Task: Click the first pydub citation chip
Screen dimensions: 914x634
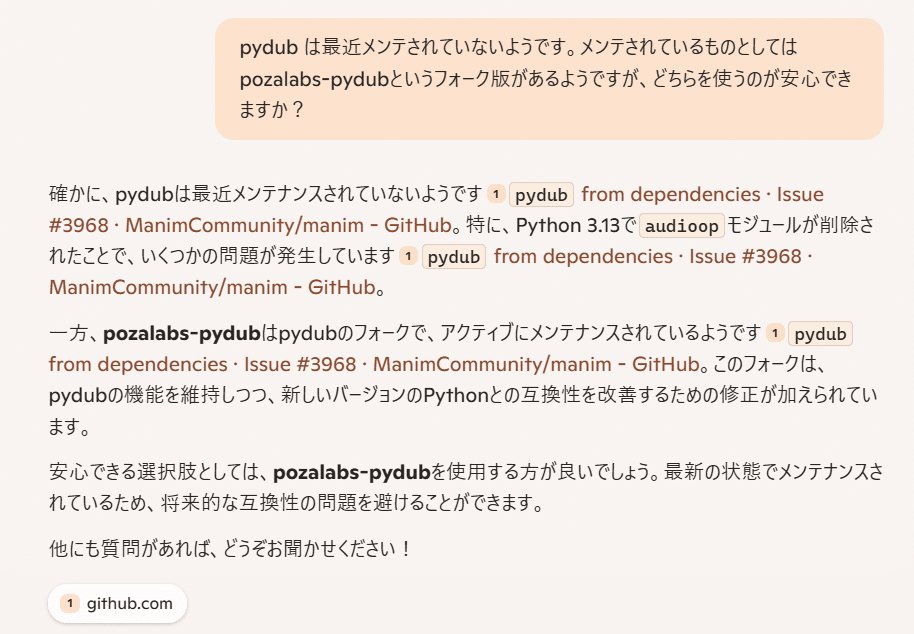Action: 541,194
